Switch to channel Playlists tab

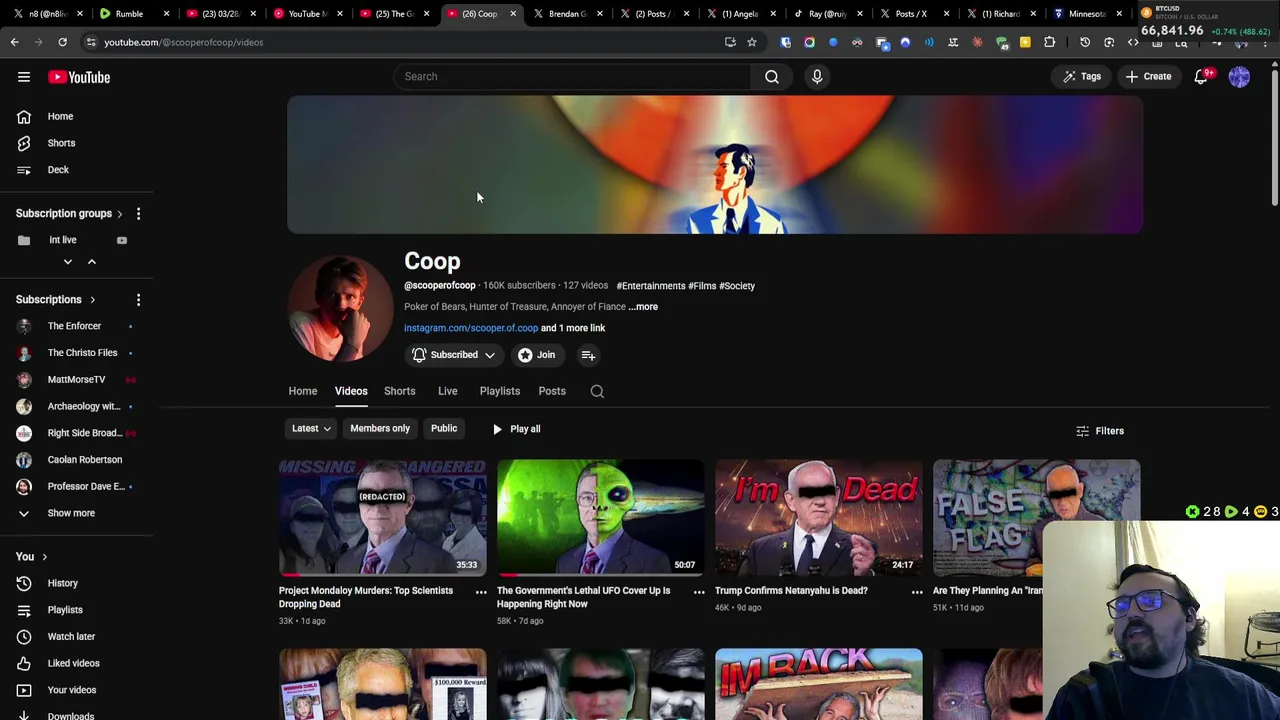pyautogui.click(x=499, y=391)
